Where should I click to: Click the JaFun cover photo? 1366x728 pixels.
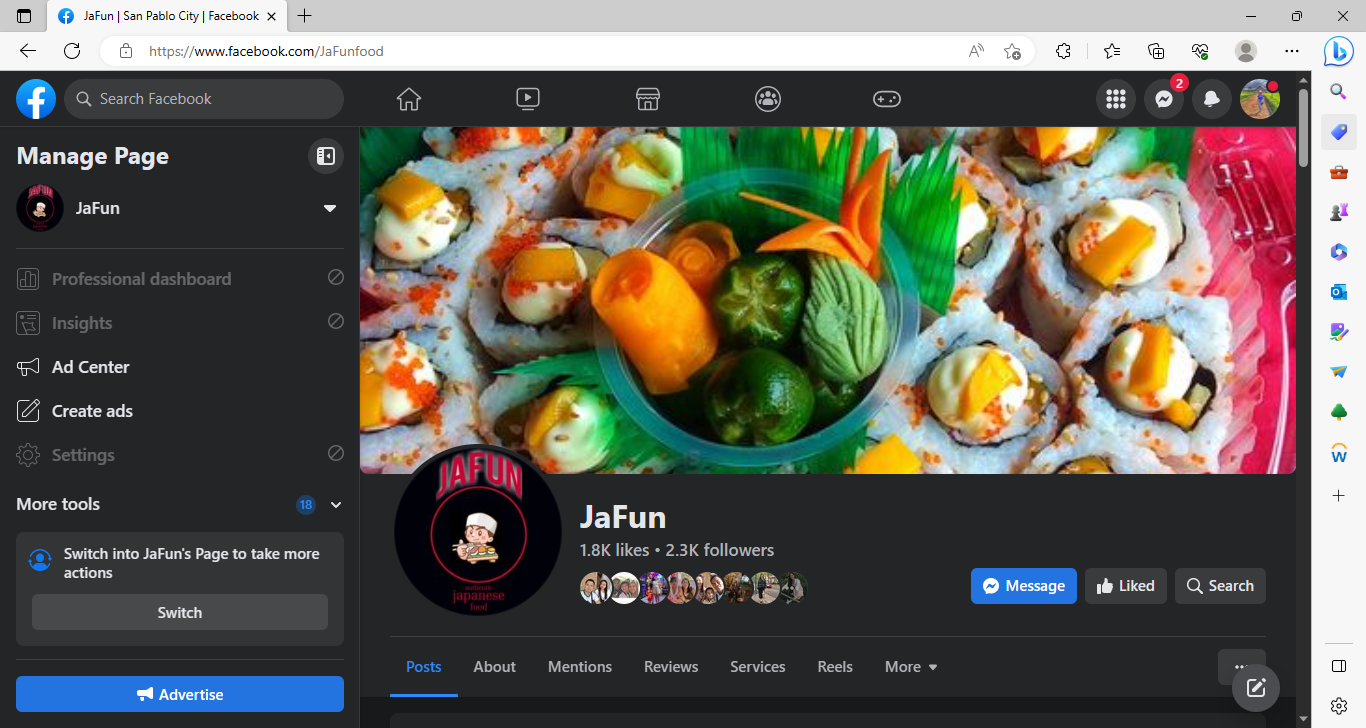click(x=828, y=300)
